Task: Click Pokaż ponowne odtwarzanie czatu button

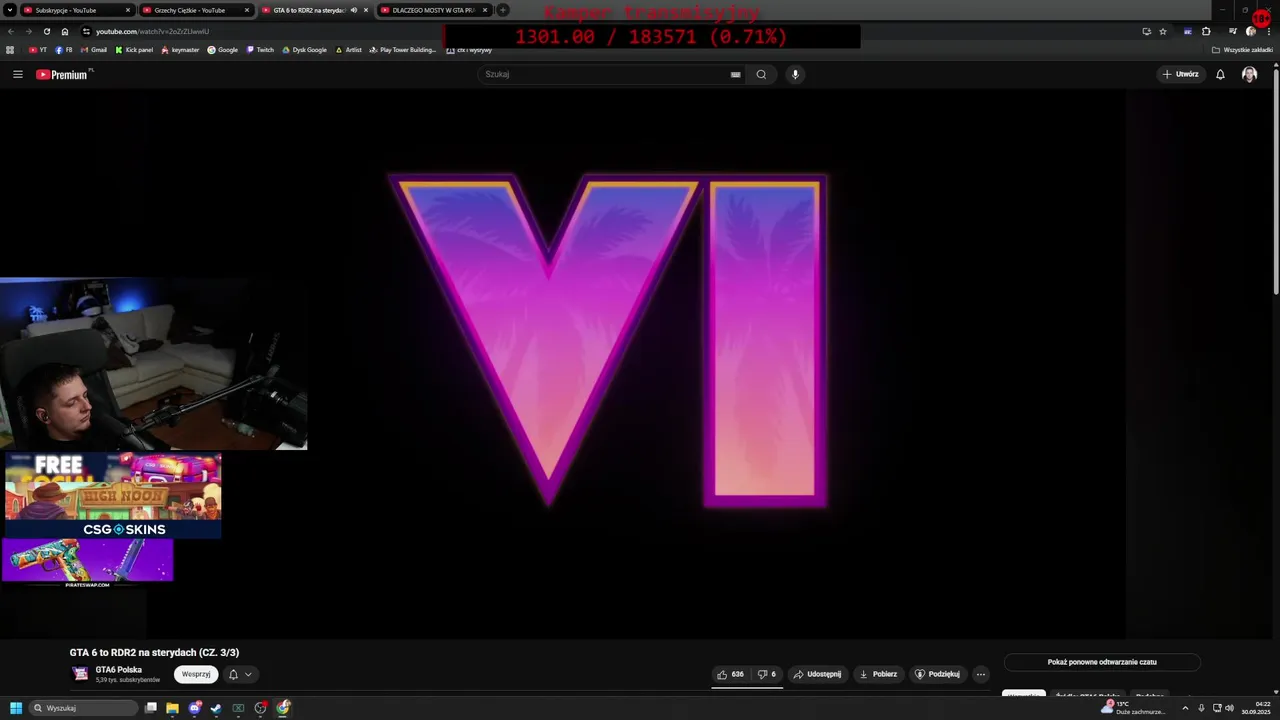Action: pyautogui.click(x=1102, y=662)
